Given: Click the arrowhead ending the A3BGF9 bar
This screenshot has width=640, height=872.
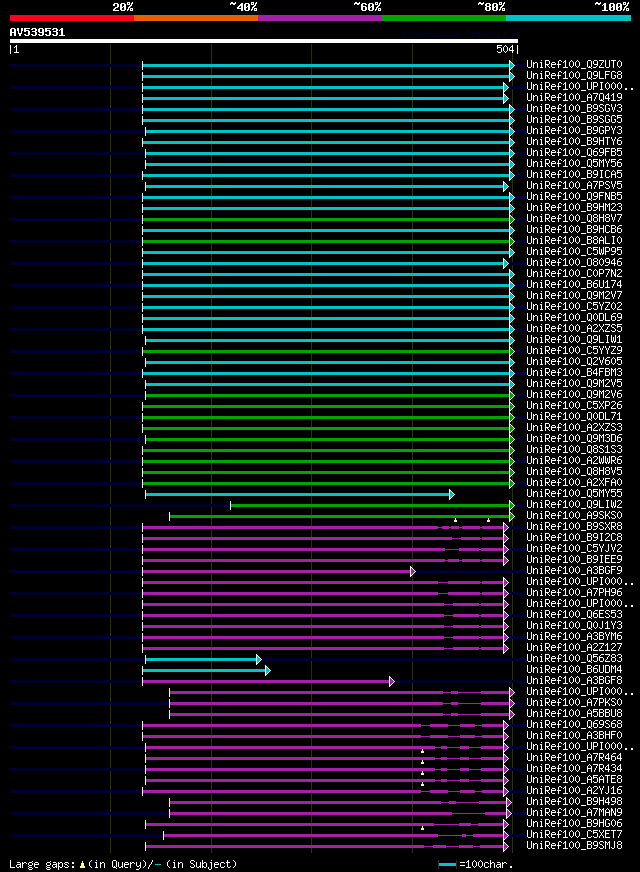Looking at the screenshot, I should tap(413, 572).
